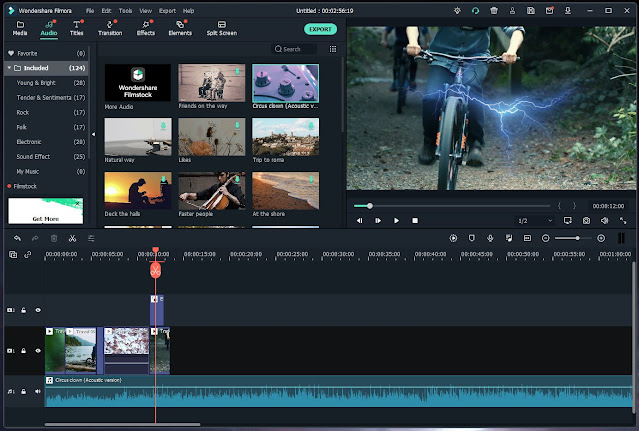
Task: Hide the top video track using eye icon
Action: (x=38, y=310)
